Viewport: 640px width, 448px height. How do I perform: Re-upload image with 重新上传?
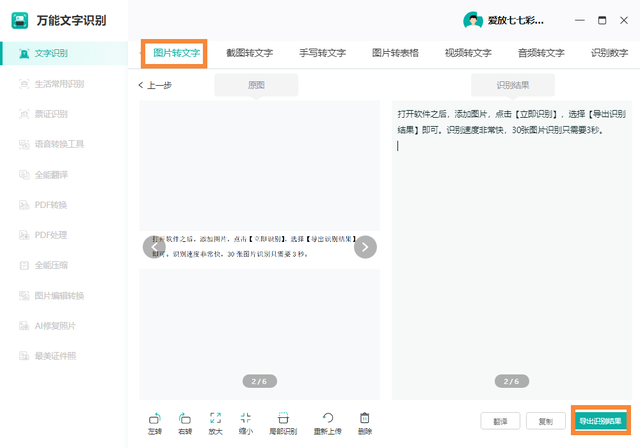pos(328,424)
